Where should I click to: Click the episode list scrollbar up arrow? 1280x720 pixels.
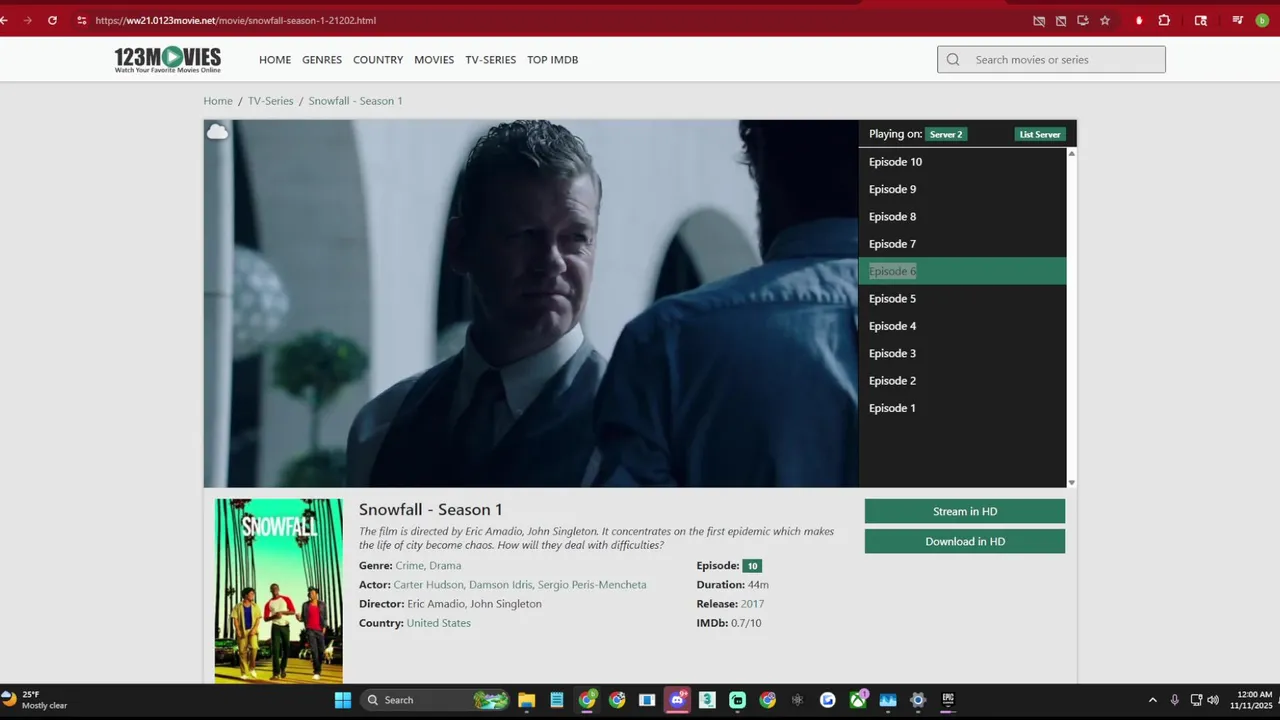[x=1072, y=153]
